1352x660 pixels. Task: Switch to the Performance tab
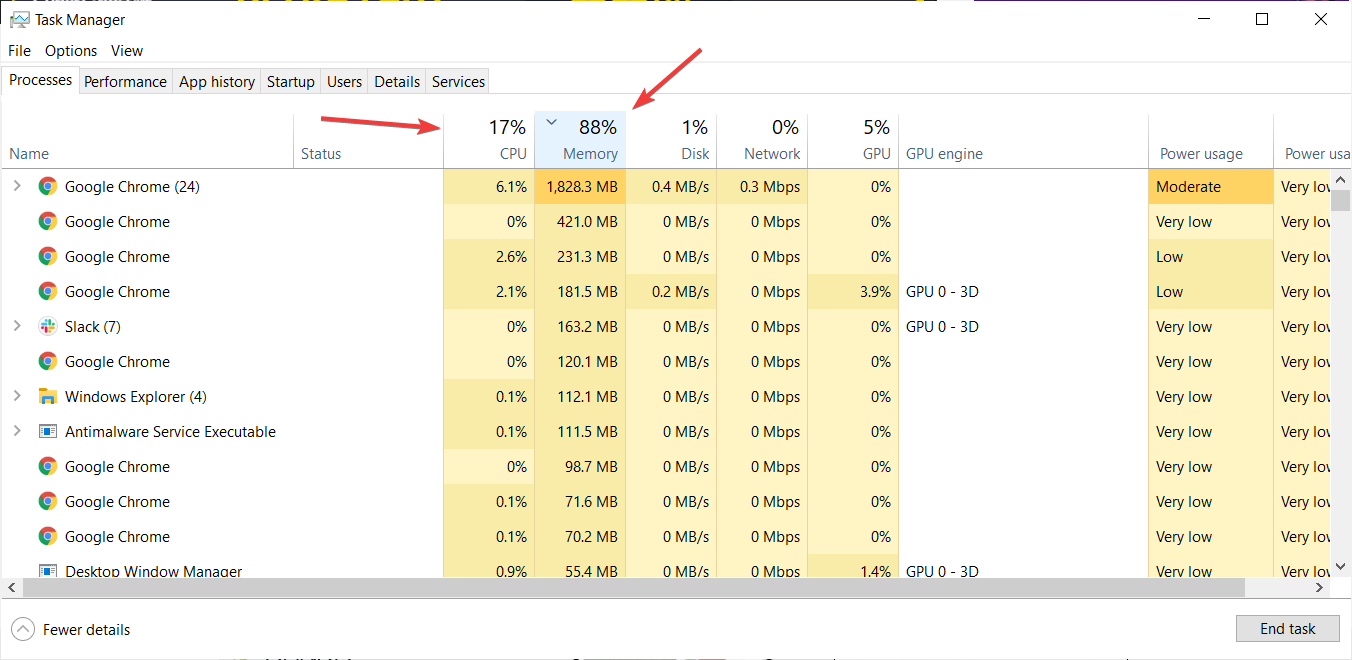point(125,81)
